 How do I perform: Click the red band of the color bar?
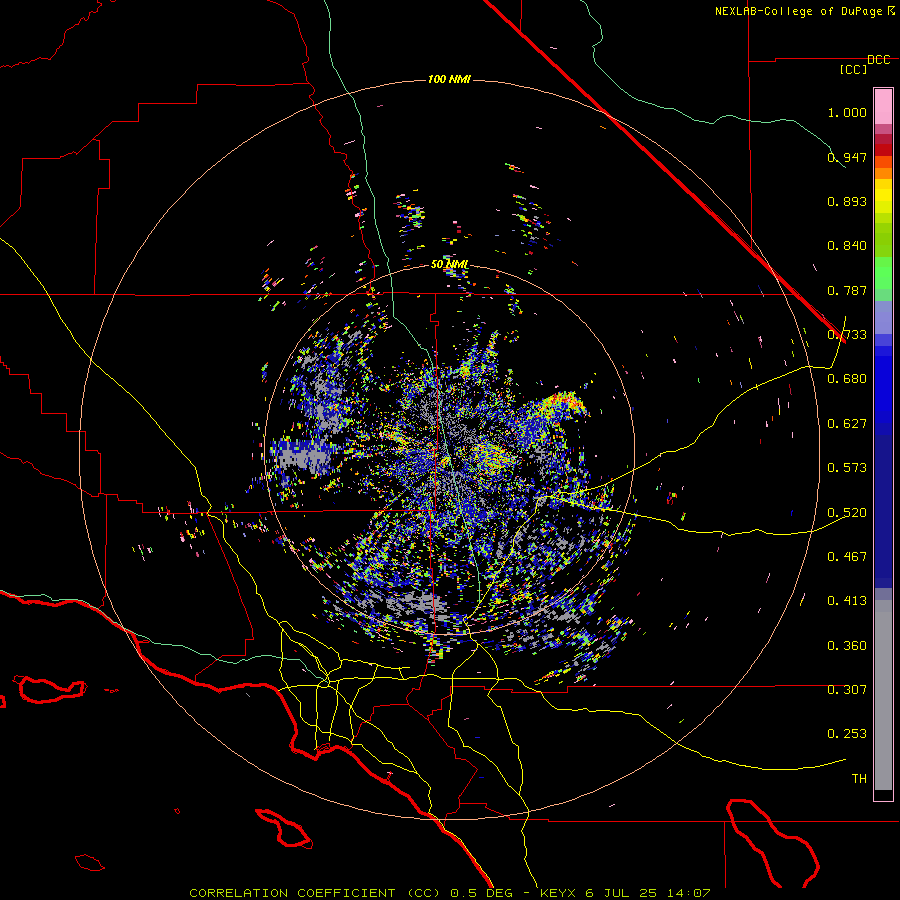(883, 149)
